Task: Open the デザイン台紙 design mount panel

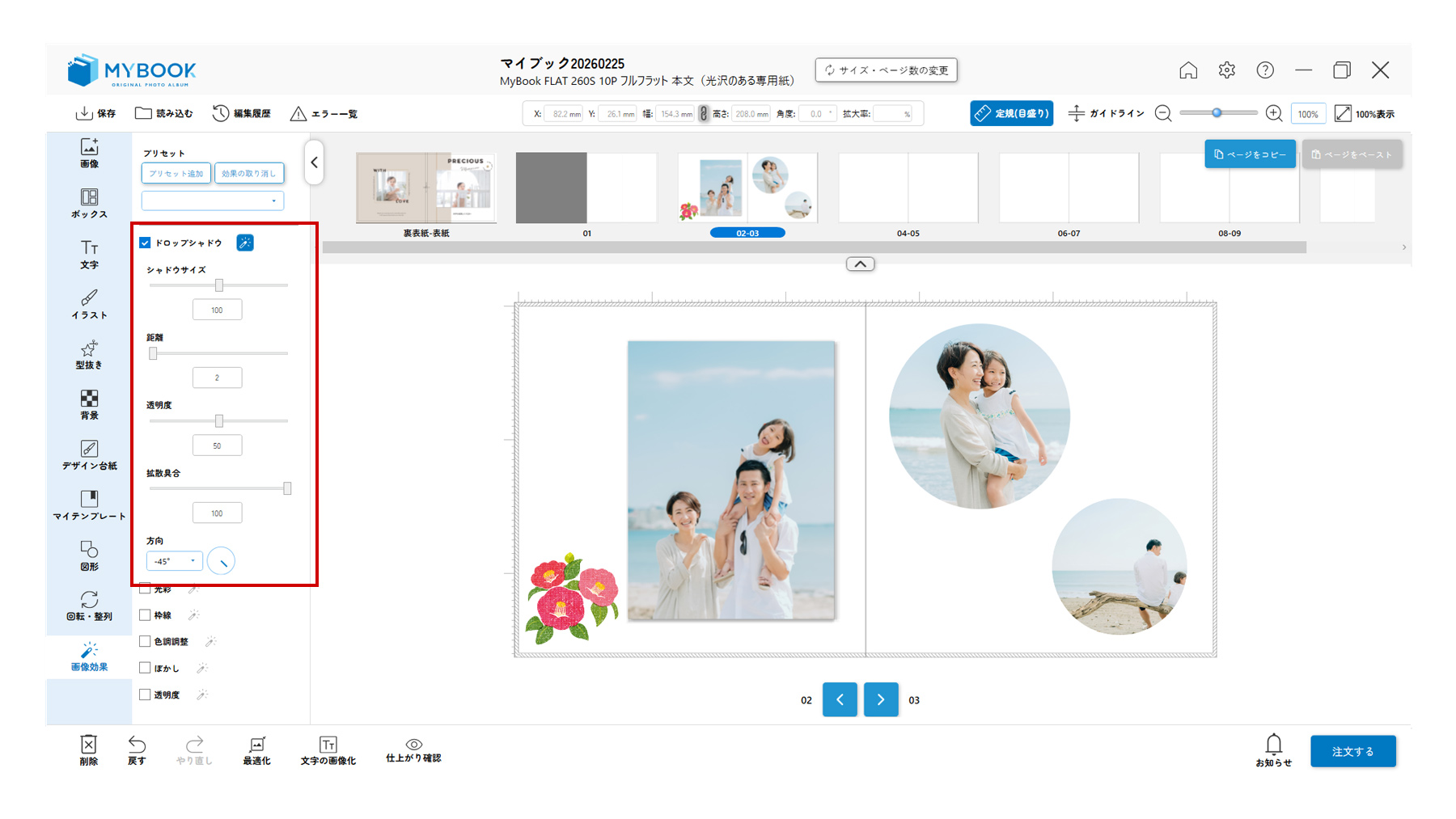Action: tap(89, 455)
